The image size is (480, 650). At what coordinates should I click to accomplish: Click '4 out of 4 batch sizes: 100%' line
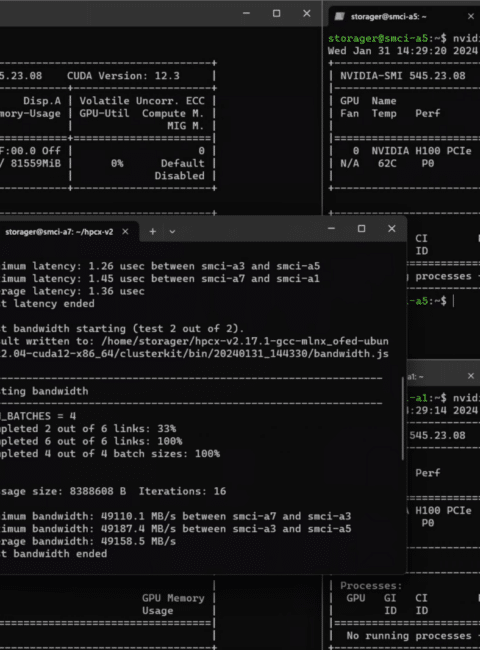click(x=110, y=454)
